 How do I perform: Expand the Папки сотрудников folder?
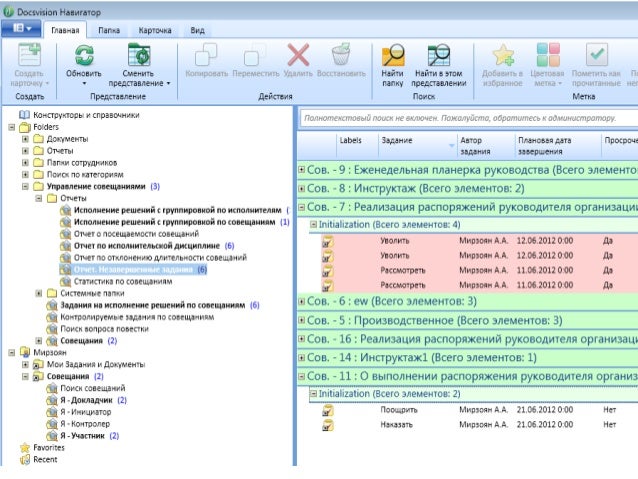(25, 163)
